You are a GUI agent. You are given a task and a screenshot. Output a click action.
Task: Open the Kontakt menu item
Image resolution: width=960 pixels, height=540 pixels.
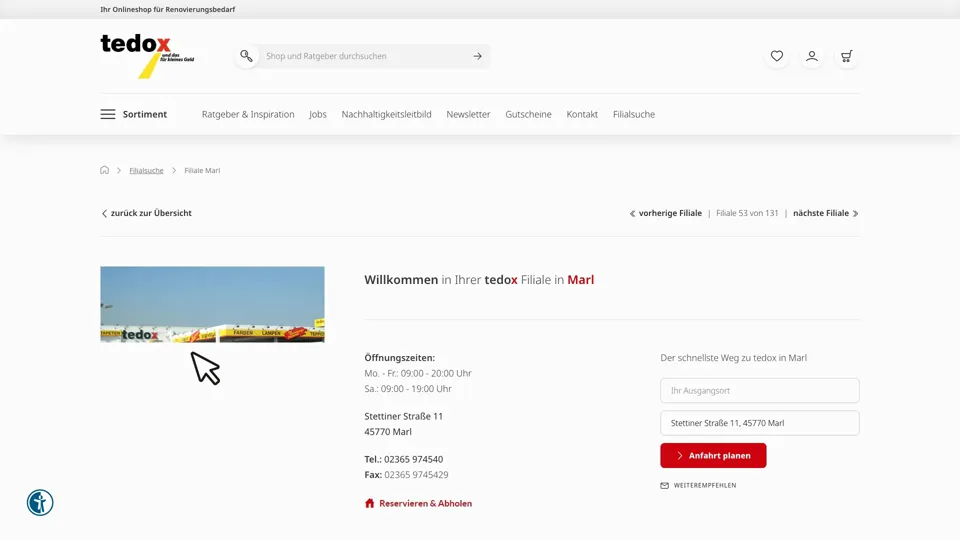pos(582,114)
